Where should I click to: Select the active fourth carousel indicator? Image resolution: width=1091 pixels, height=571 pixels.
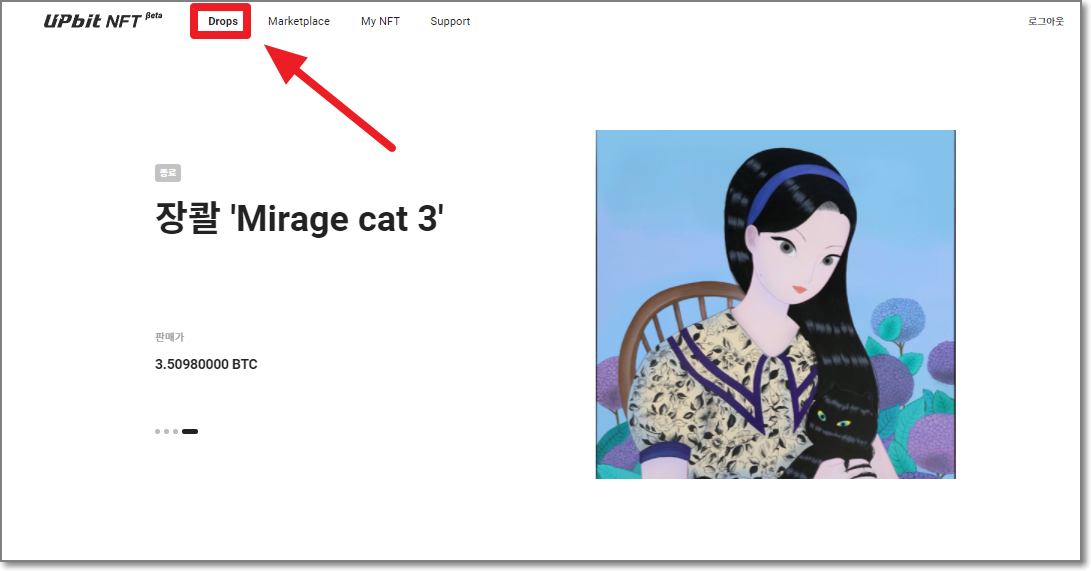190,431
